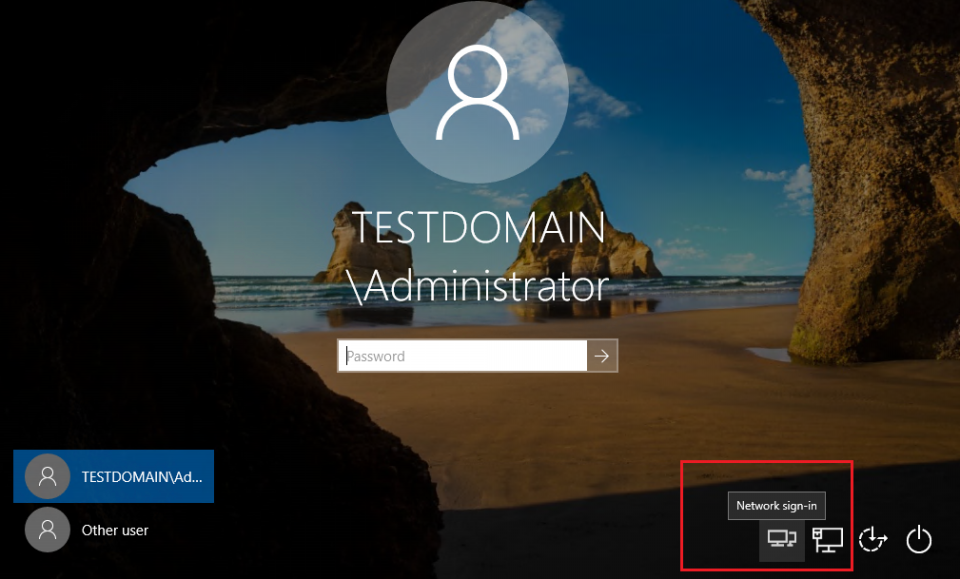
Task: Focus the Password input field
Action: (462, 356)
